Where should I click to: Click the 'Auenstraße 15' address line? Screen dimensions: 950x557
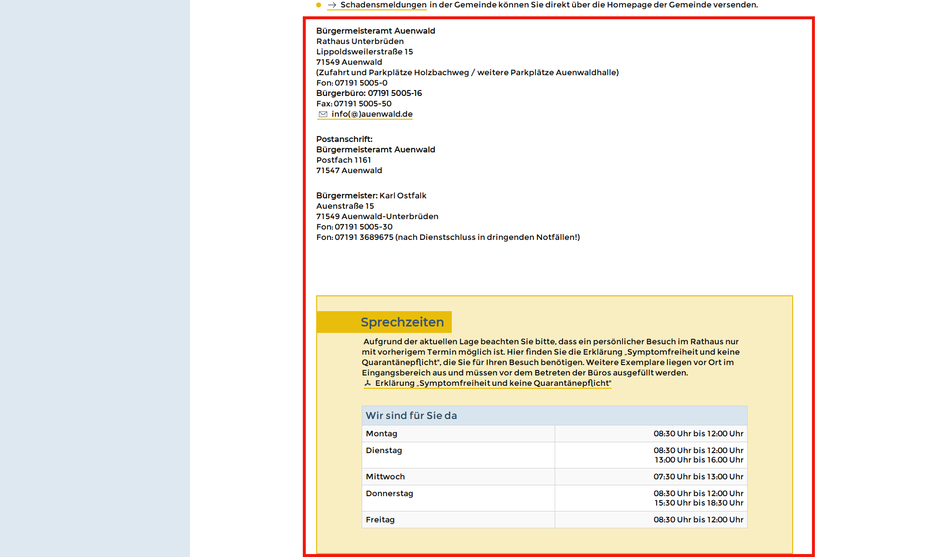click(x=345, y=206)
